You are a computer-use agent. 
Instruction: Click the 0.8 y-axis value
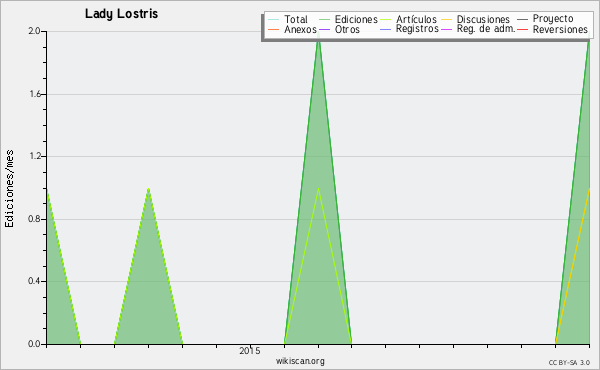pyautogui.click(x=34, y=219)
